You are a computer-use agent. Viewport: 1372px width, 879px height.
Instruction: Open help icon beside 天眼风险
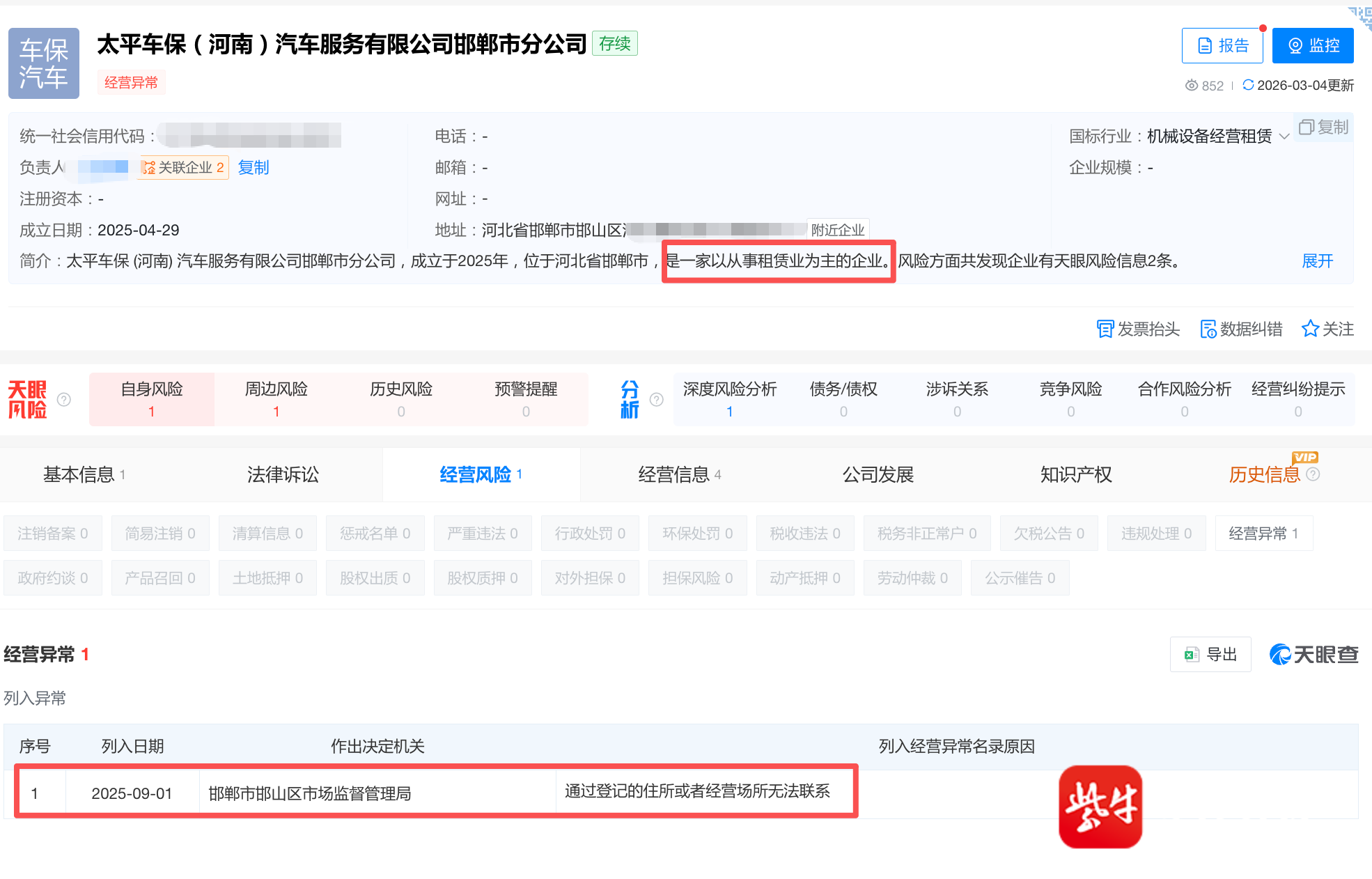pos(64,399)
